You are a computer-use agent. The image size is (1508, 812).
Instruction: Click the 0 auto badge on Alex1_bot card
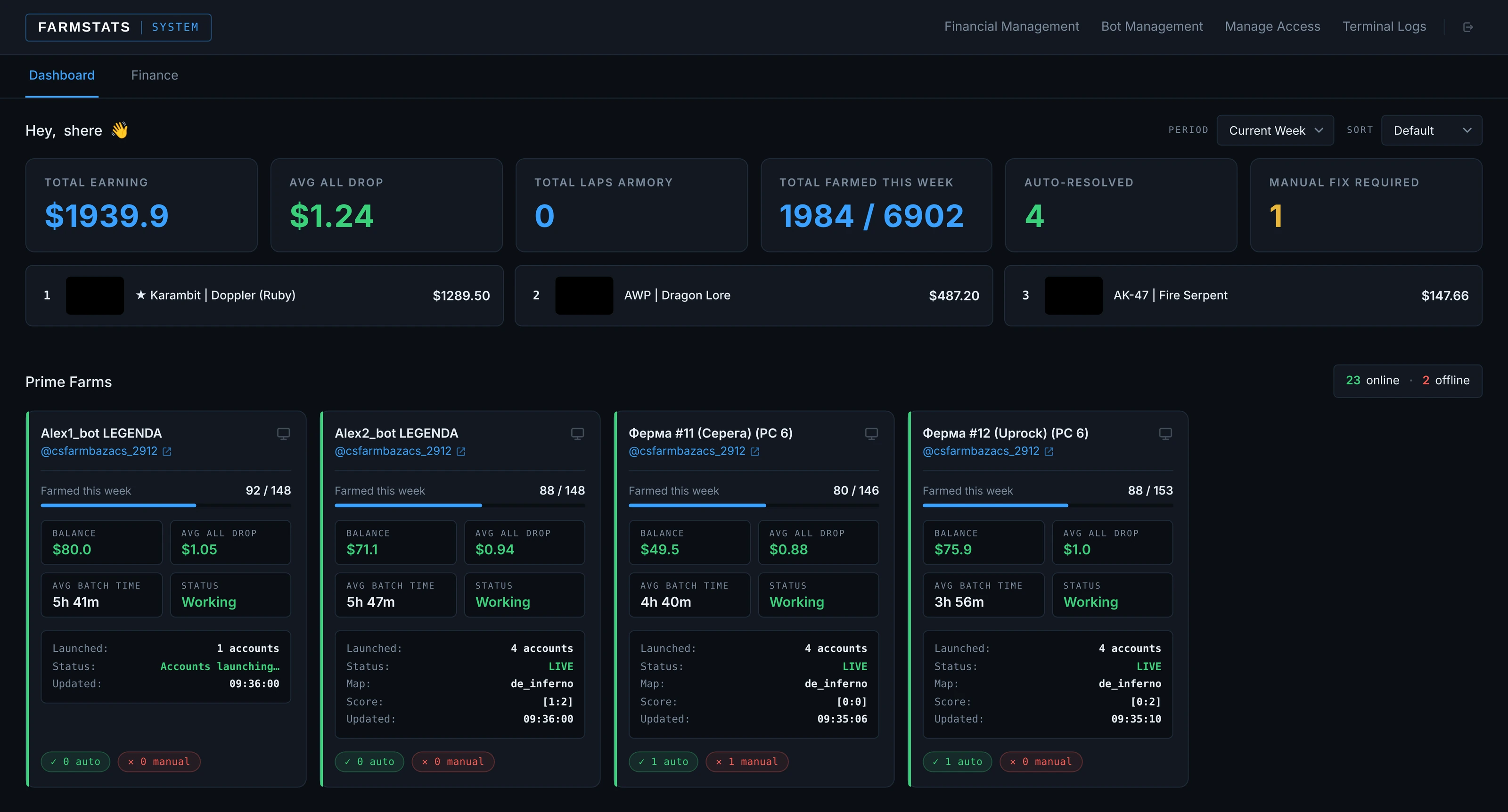[75, 762]
